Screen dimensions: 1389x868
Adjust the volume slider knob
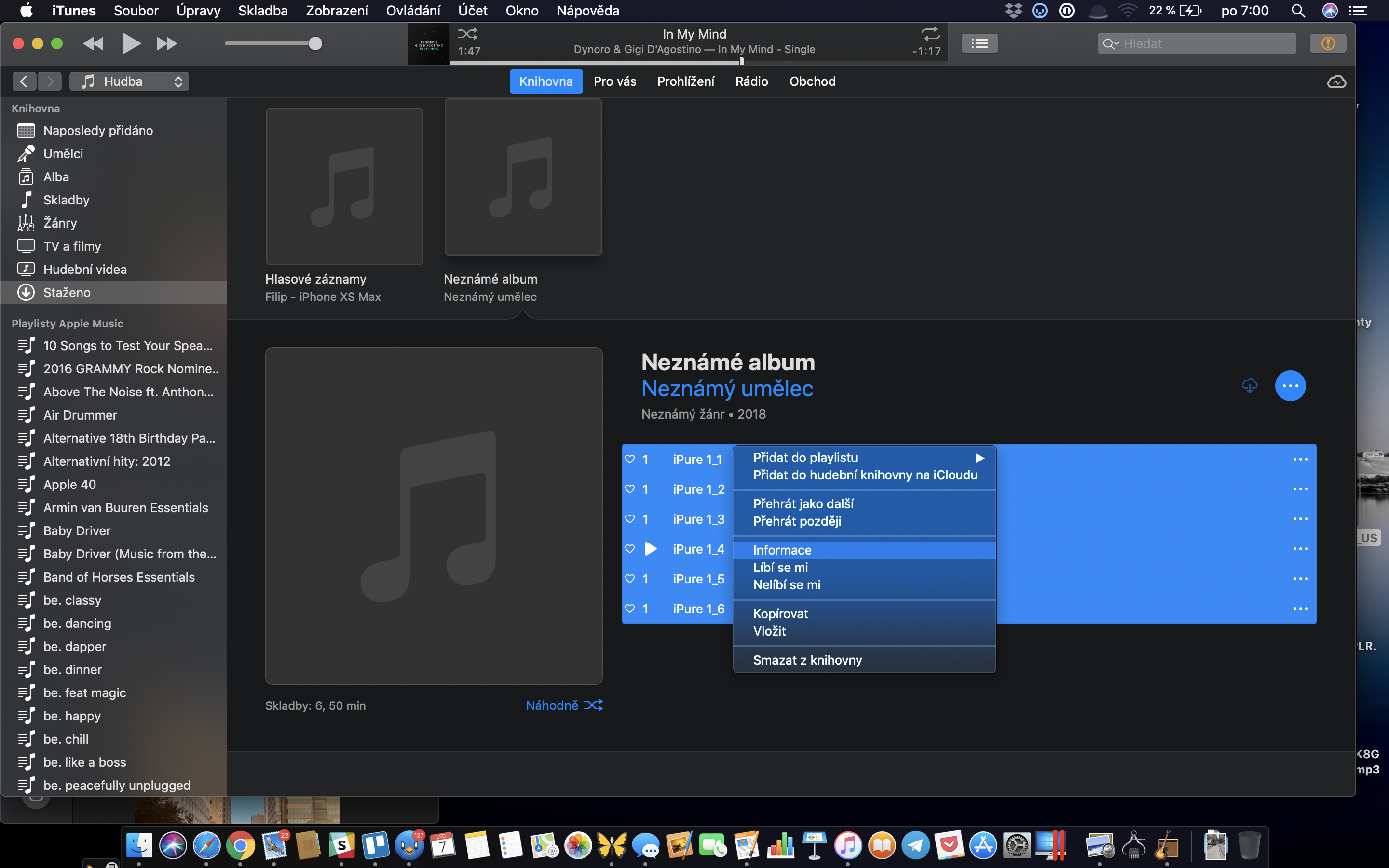click(x=315, y=43)
